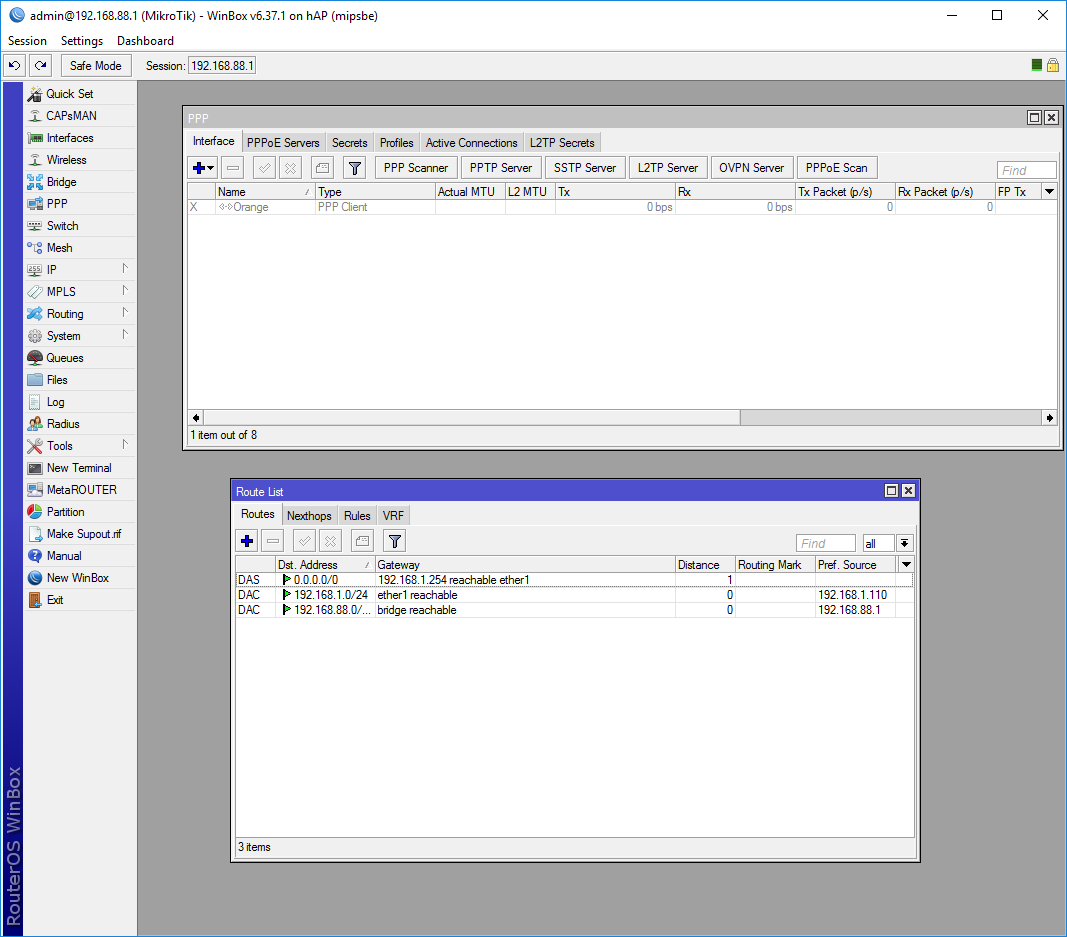Screen dimensions: 1067x937
Task: Click the enable checkmark in PPP window
Action: pyautogui.click(x=264, y=168)
